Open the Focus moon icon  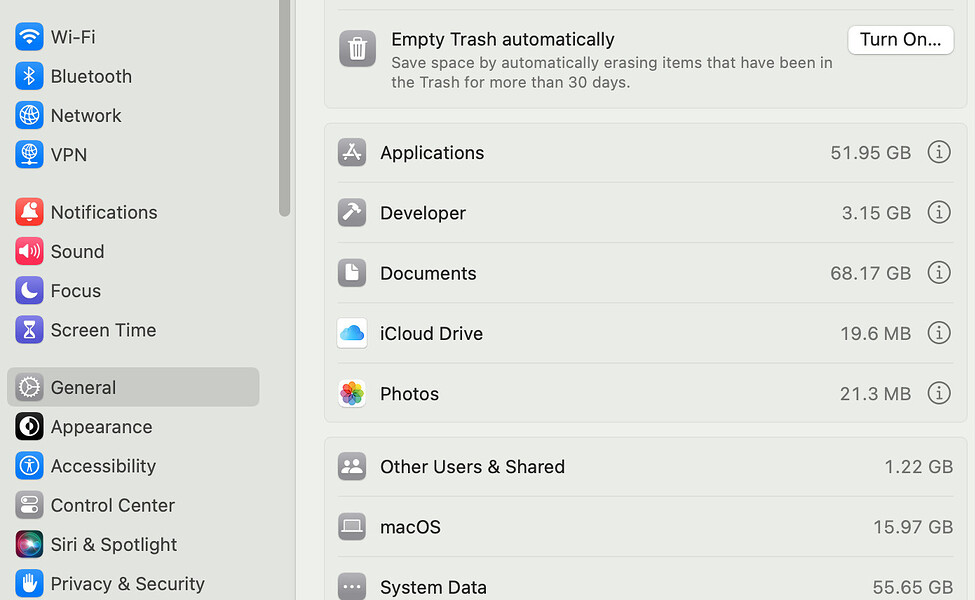coord(29,290)
